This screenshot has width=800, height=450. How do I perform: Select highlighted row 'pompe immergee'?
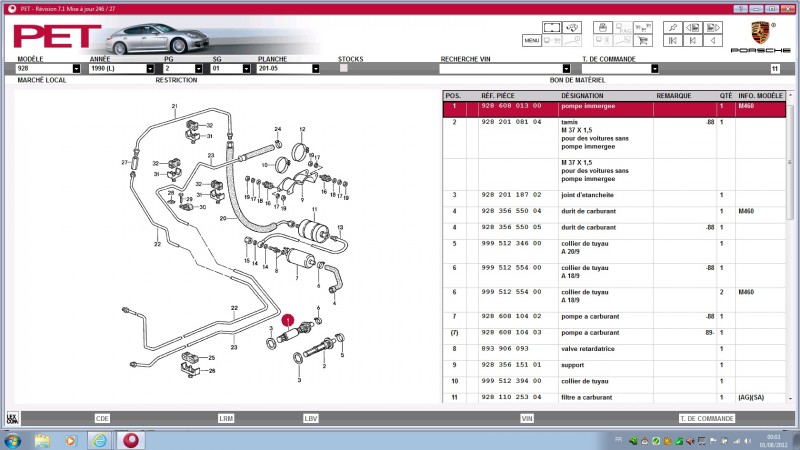614,109
